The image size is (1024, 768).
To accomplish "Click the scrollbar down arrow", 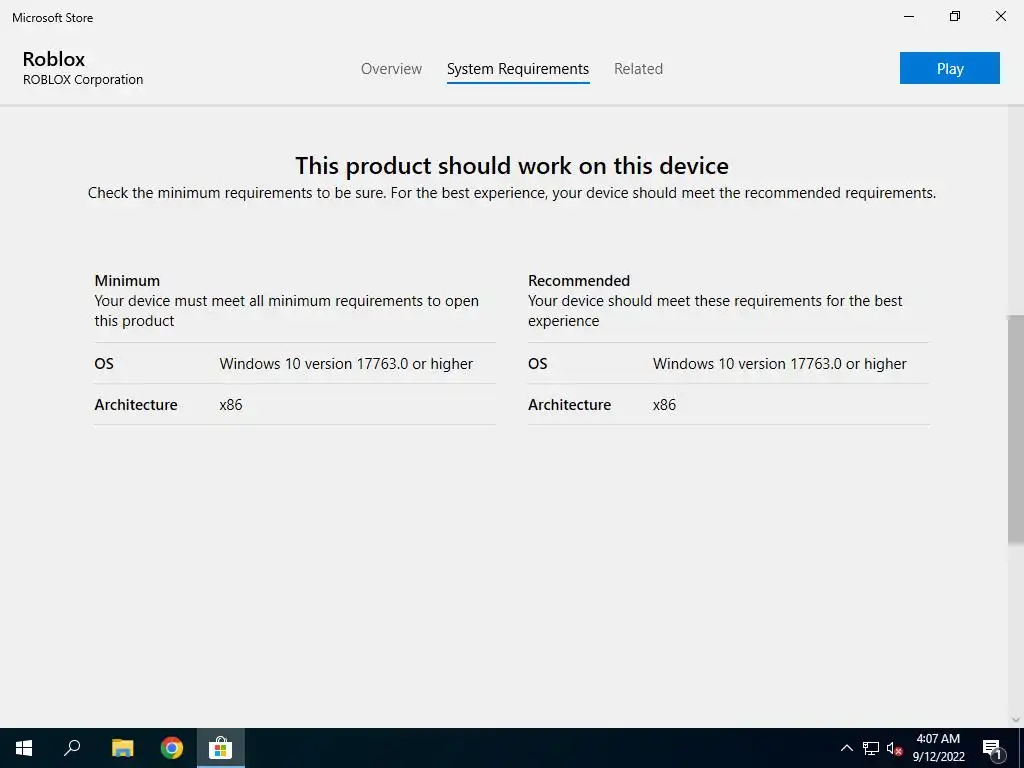I will click(x=1016, y=720).
